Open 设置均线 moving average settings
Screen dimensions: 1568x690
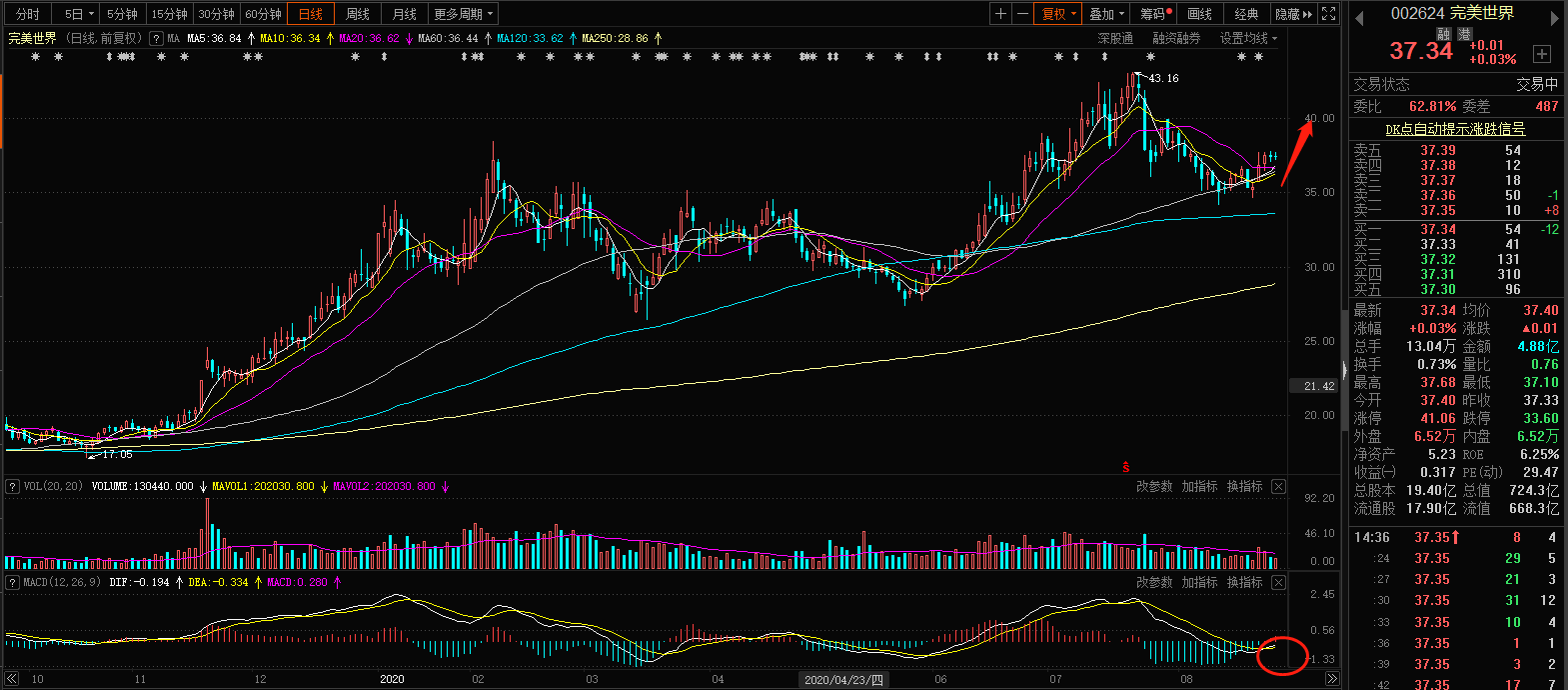pyautogui.click(x=1247, y=38)
